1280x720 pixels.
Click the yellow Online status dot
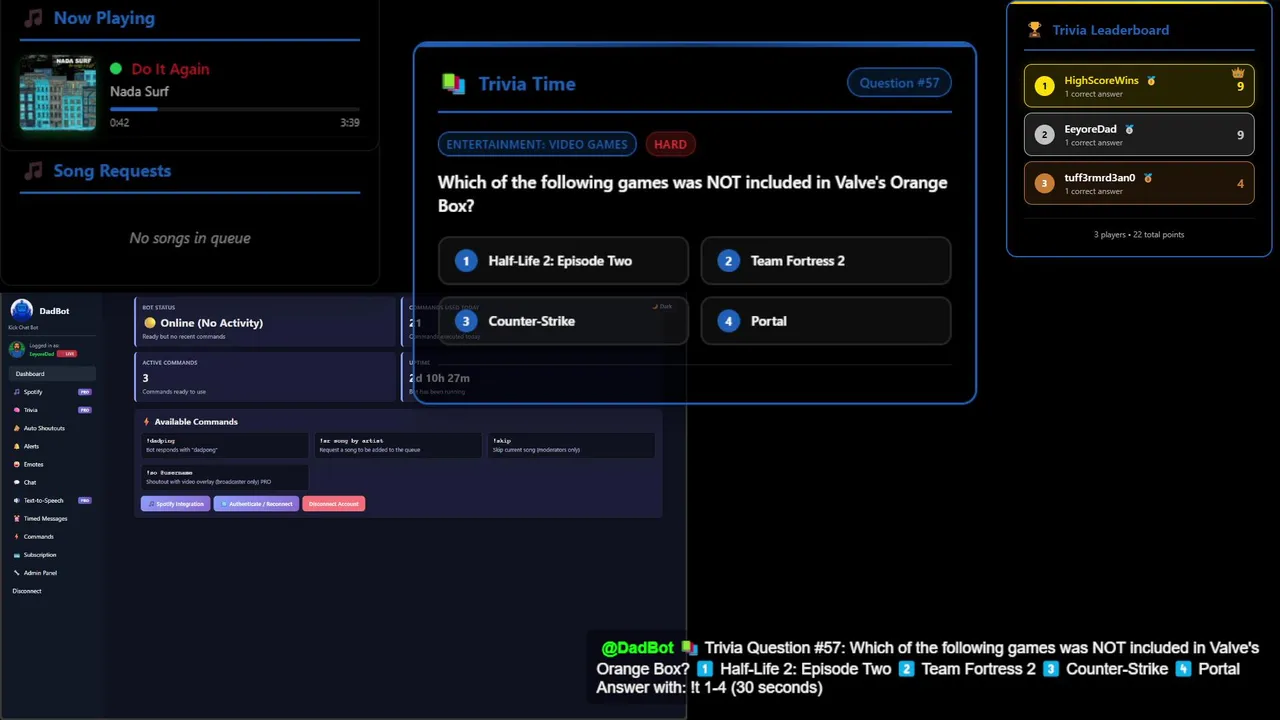point(150,323)
